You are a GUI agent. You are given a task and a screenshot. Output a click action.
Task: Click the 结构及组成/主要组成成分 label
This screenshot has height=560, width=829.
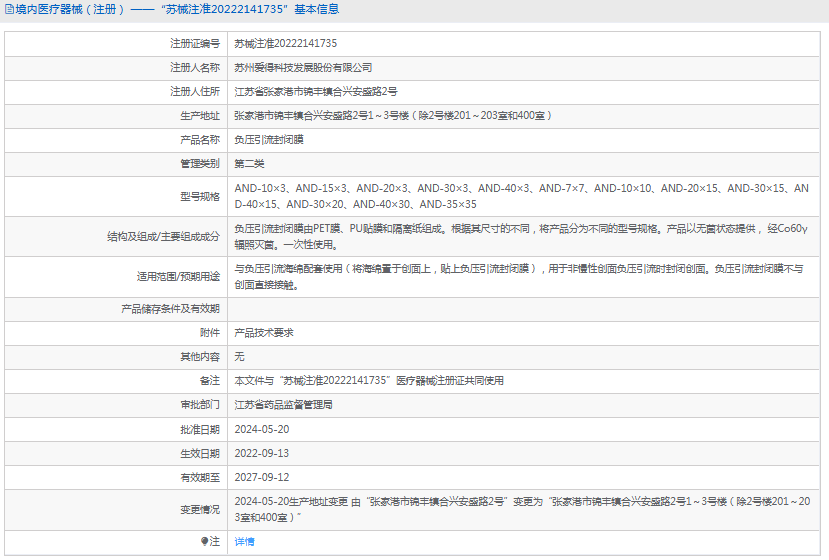163,236
